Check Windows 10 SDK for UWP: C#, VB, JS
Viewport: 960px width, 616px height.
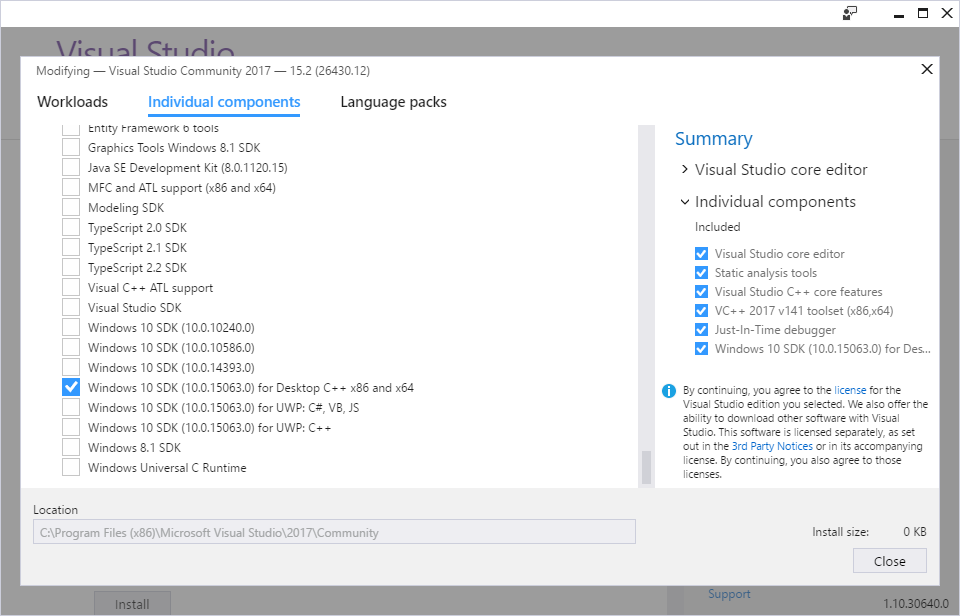(x=71, y=408)
